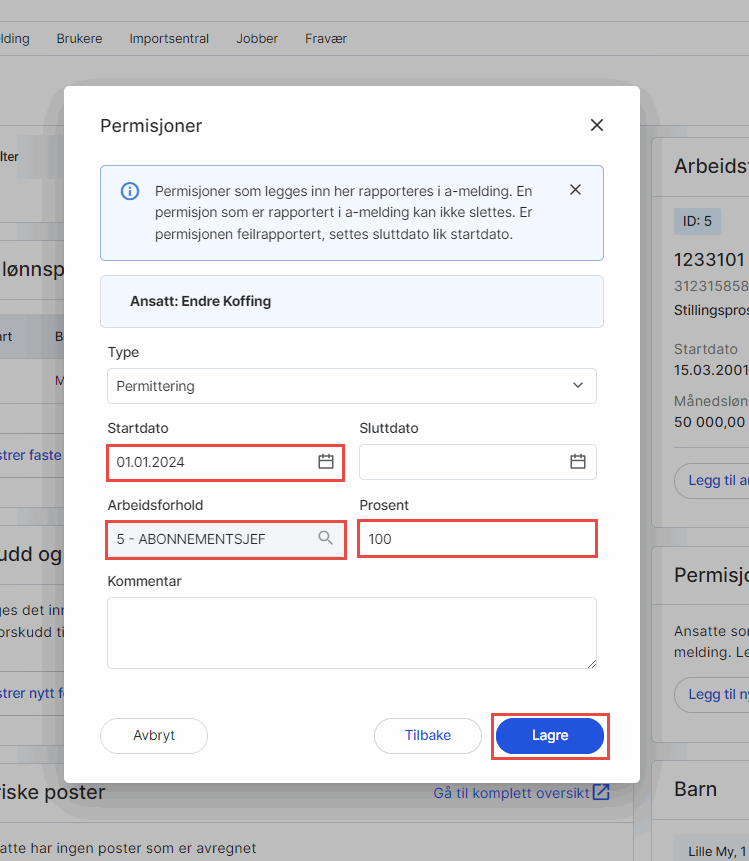Open the Brukere menu item
The height and width of the screenshot is (861, 749).
pos(79,39)
